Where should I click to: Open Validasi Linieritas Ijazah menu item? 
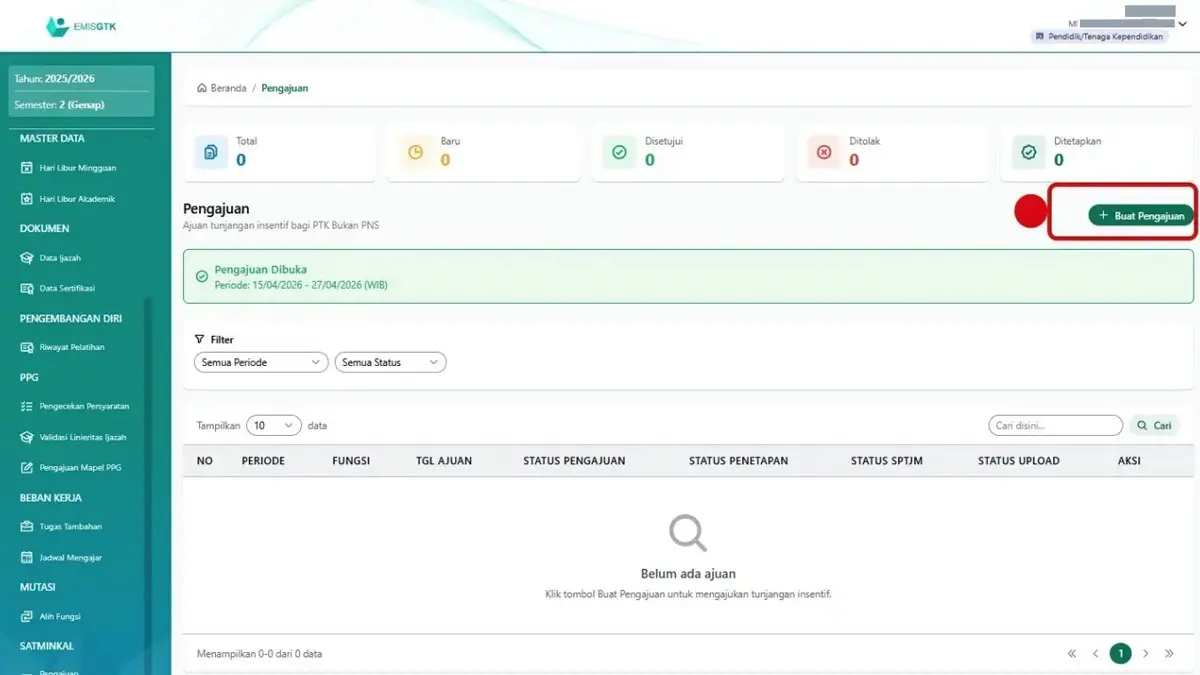click(x=82, y=437)
